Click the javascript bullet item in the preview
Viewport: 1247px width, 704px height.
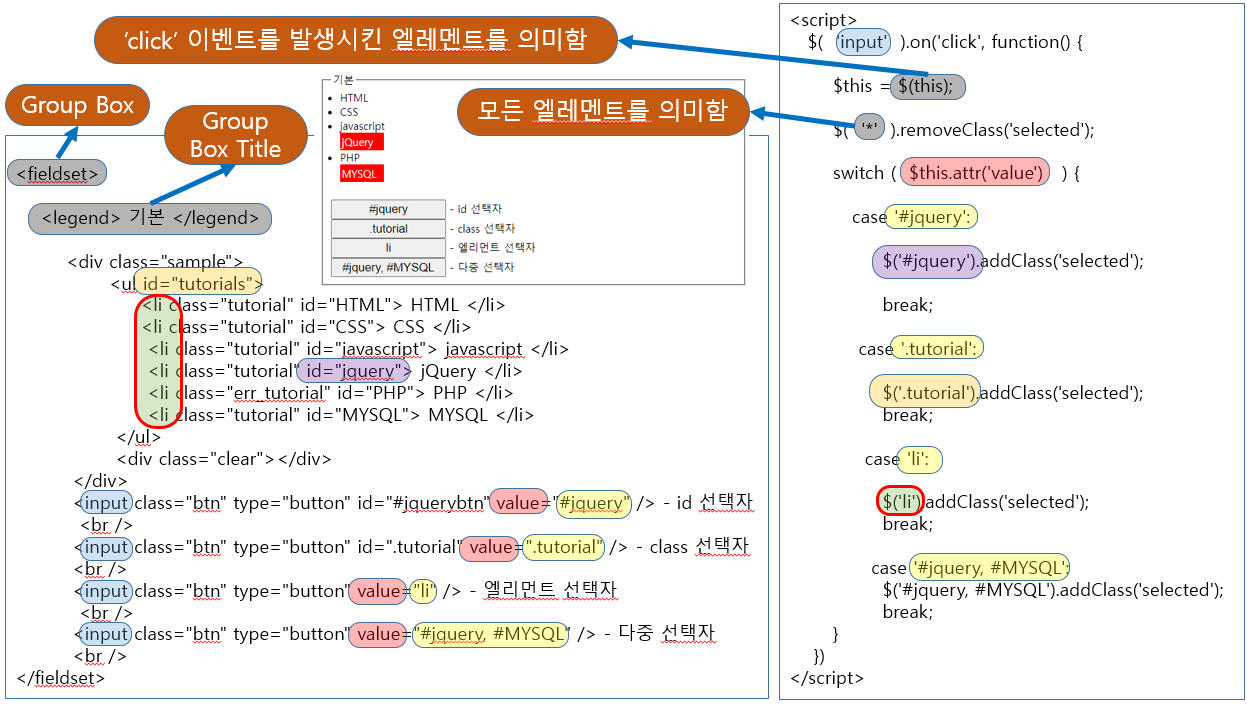tap(362, 126)
